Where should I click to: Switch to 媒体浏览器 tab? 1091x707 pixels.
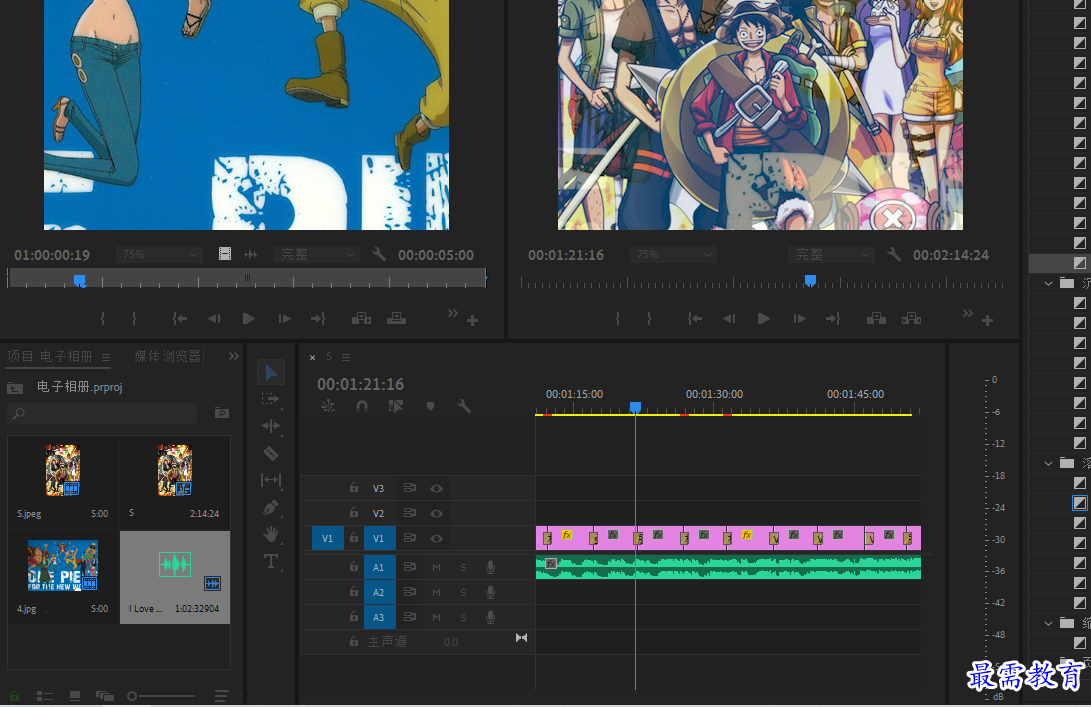[x=167, y=356]
